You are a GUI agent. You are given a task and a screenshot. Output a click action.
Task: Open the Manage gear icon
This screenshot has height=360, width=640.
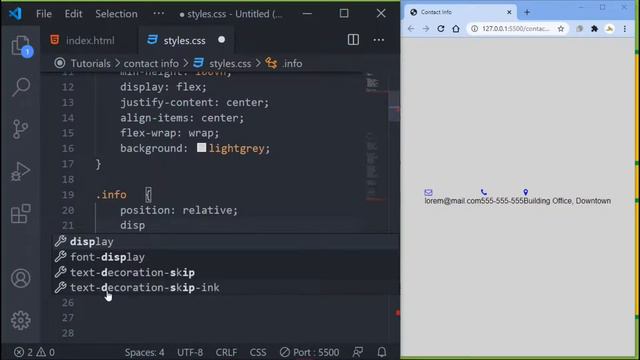(x=21, y=320)
